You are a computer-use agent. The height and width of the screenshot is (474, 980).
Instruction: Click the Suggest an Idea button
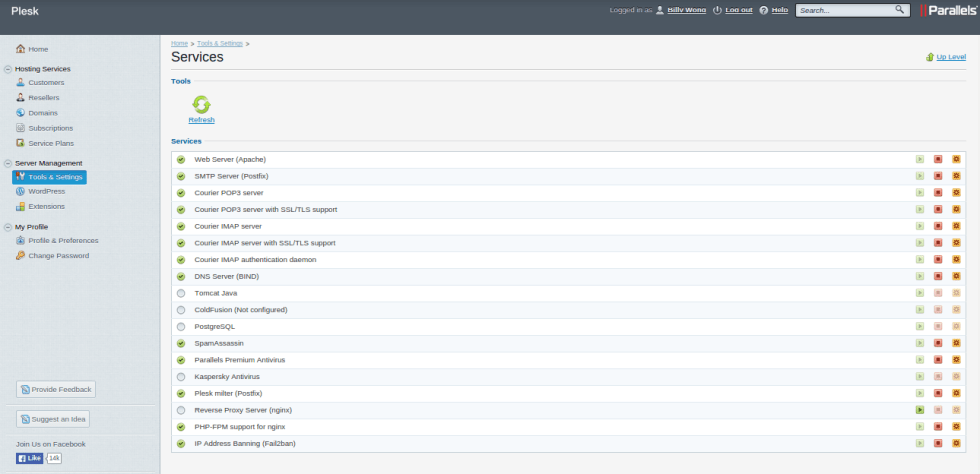click(x=52, y=419)
